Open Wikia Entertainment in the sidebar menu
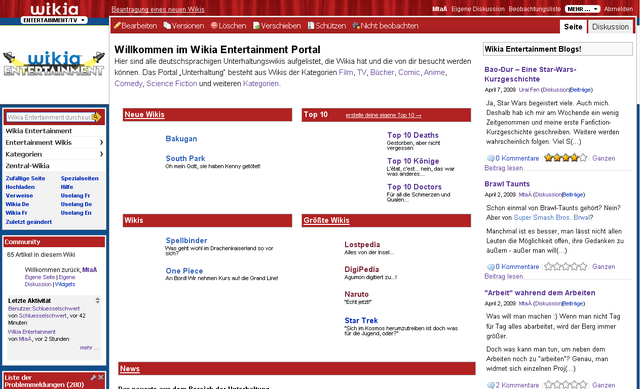640x389 pixels. tap(39, 131)
